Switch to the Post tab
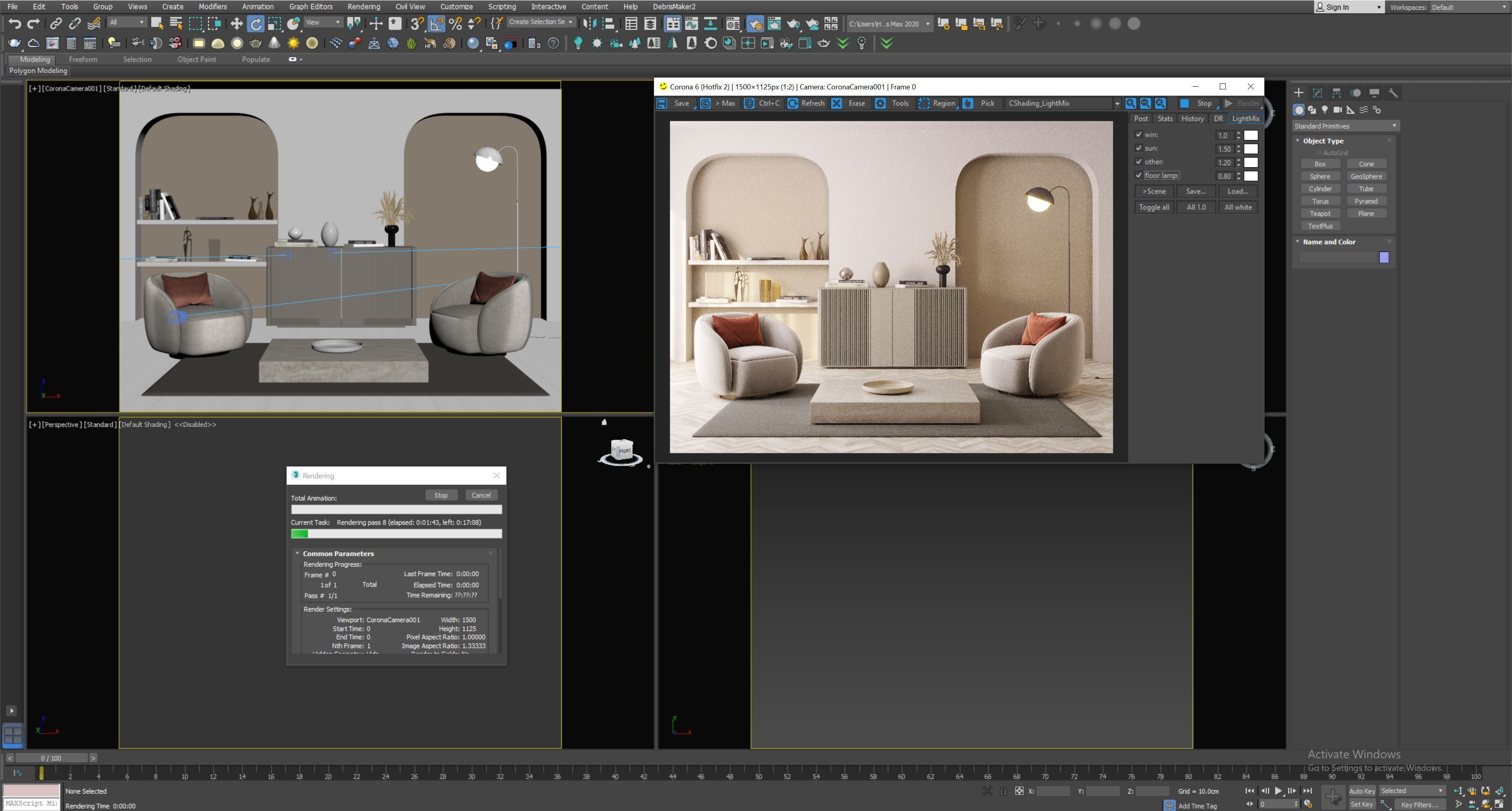Viewport: 1512px width, 811px height. tap(1140, 119)
